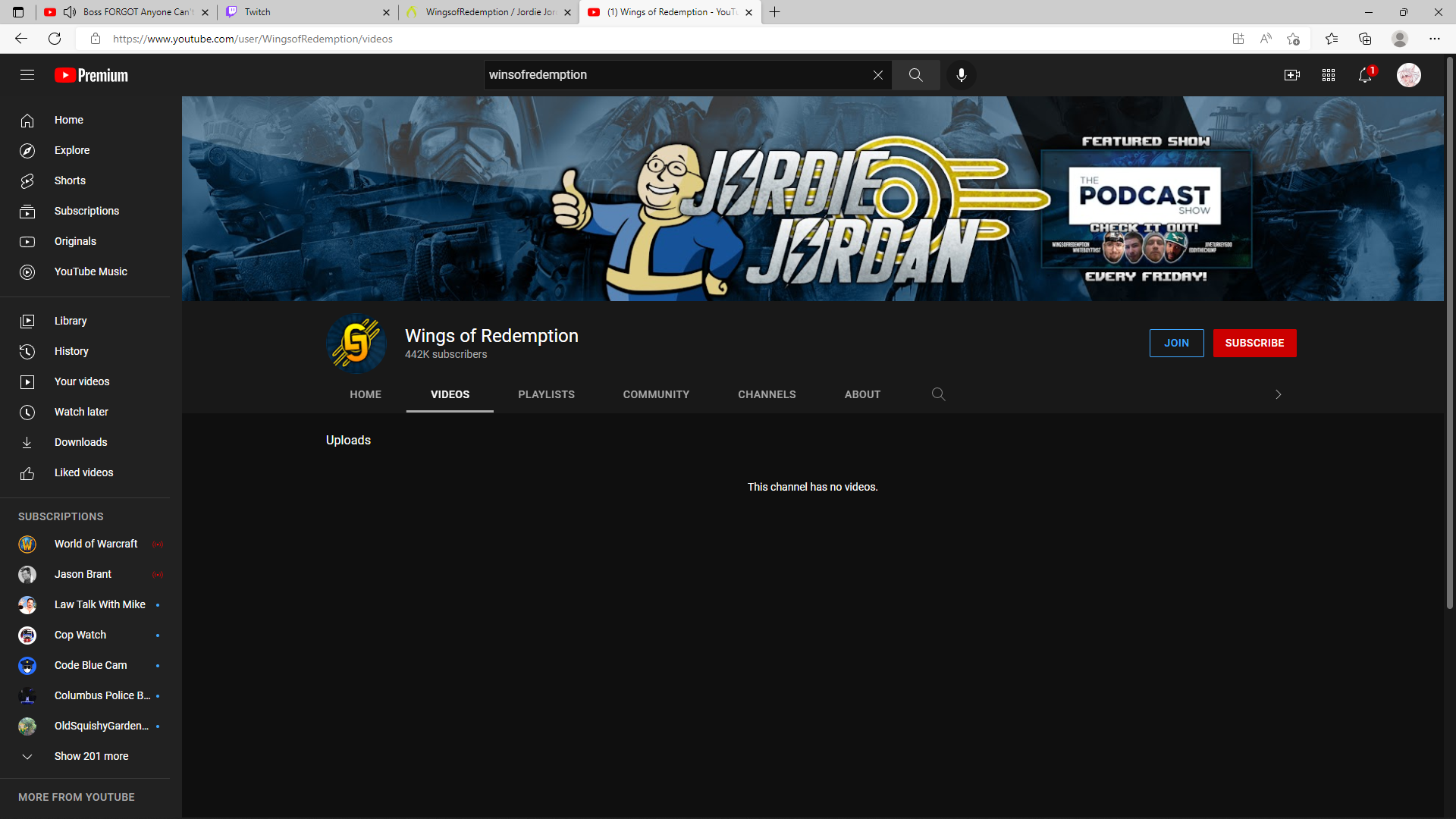
Task: Click the YouTube Premium logo
Action: 91,75
